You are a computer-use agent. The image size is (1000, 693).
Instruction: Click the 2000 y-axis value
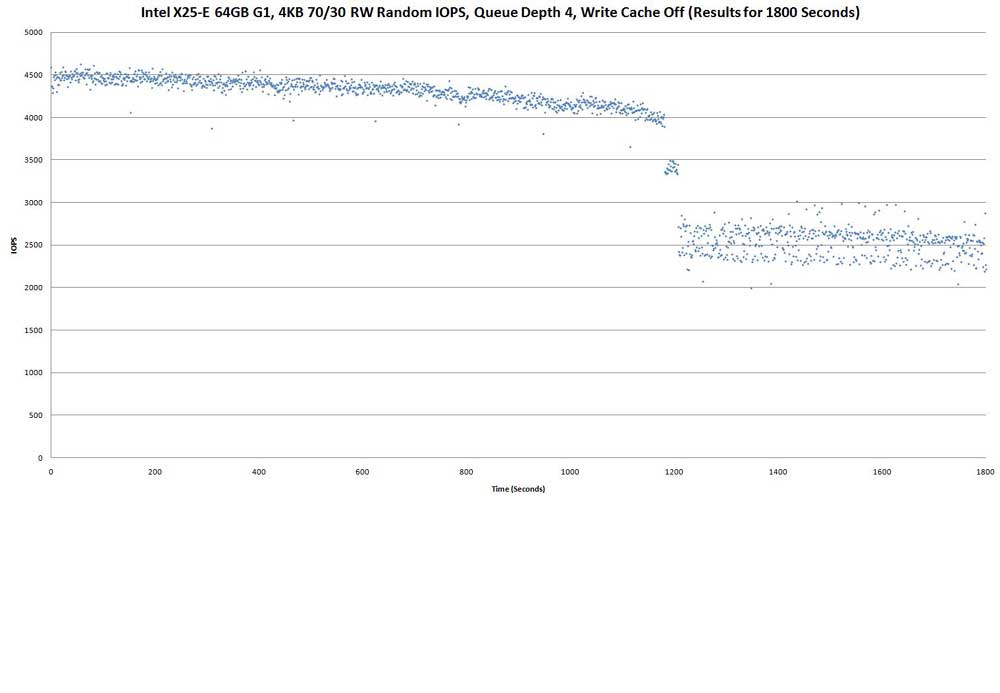click(34, 288)
